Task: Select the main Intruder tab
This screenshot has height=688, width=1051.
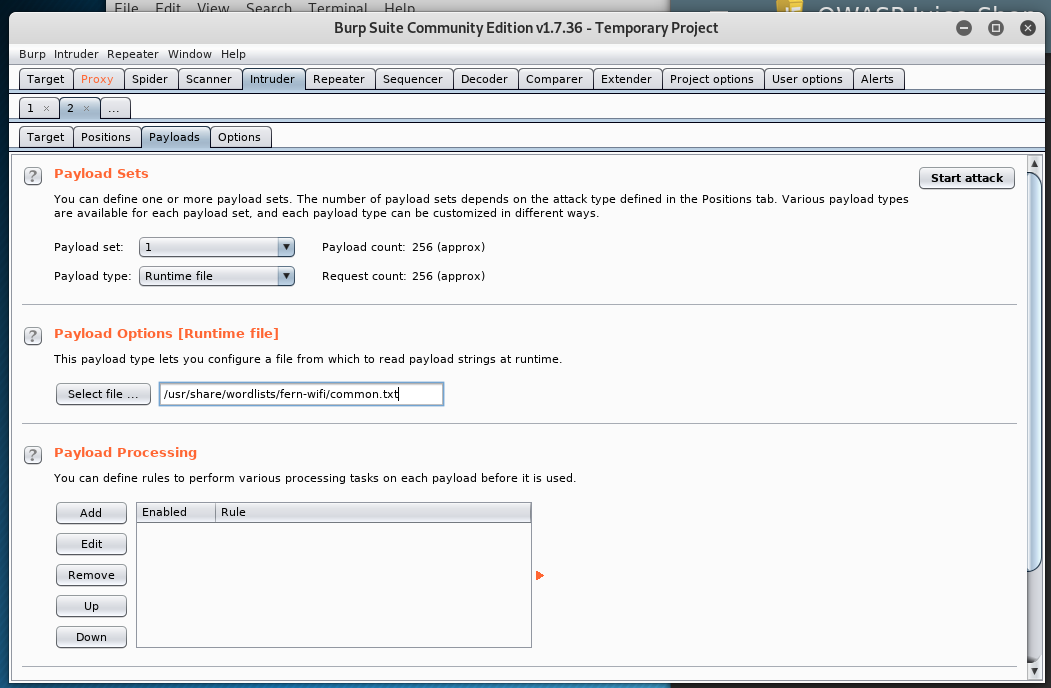Action: point(272,79)
